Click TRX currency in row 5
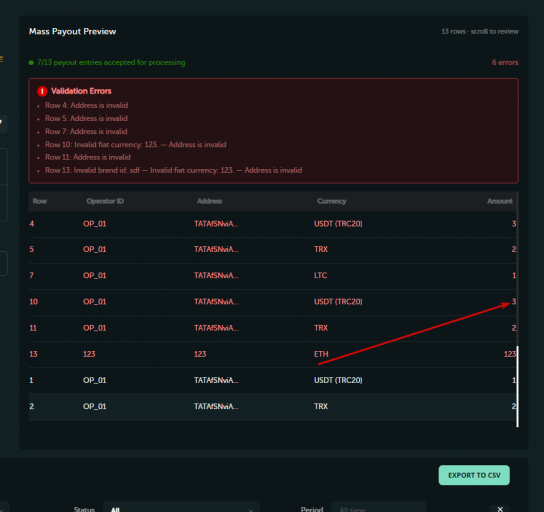The image size is (544, 512). coord(321,249)
